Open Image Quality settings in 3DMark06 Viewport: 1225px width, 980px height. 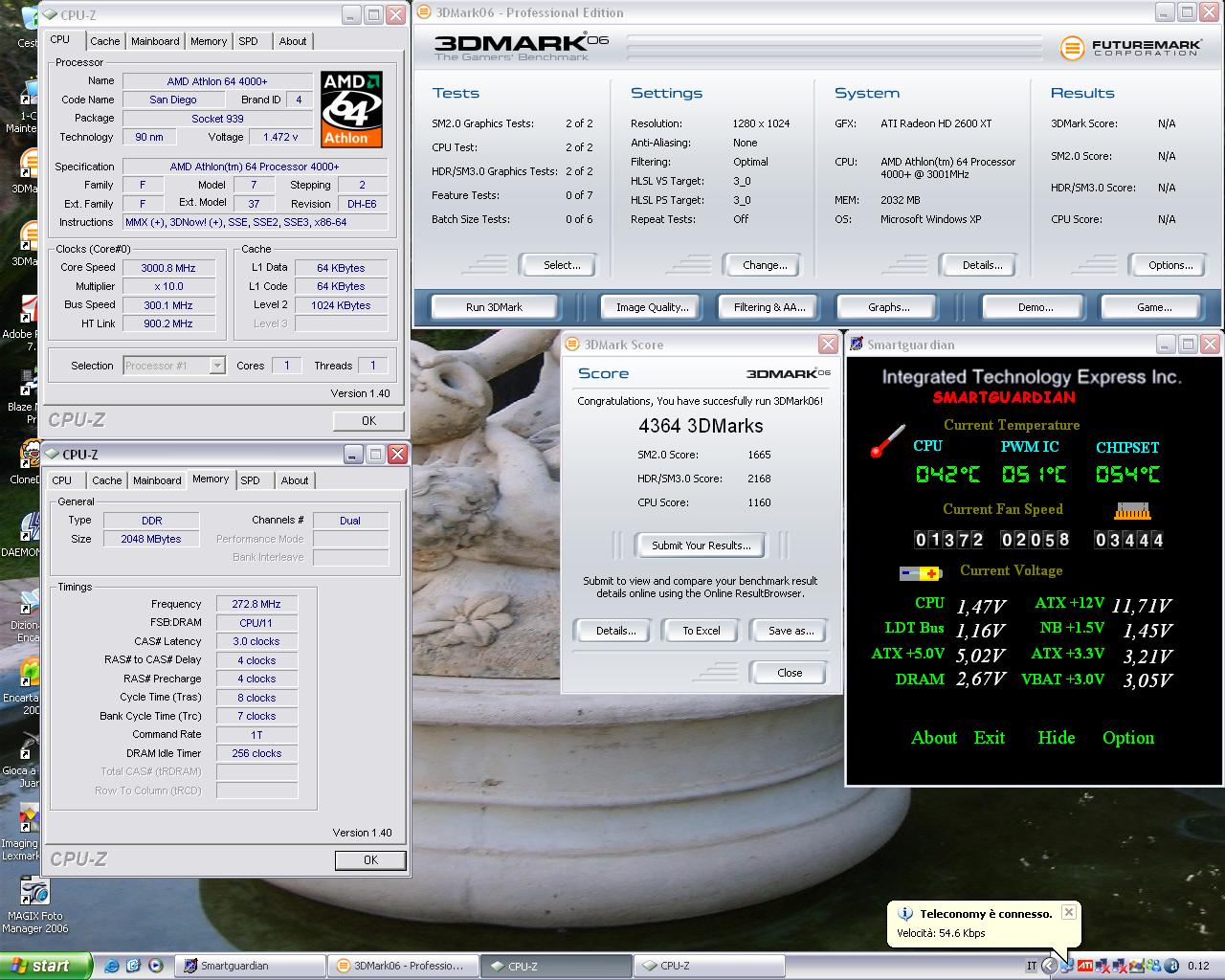[x=653, y=307]
